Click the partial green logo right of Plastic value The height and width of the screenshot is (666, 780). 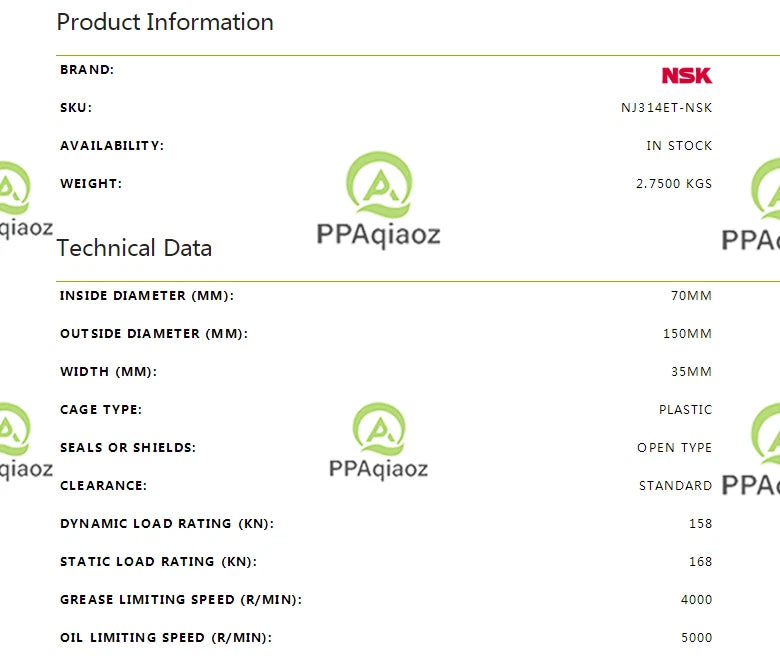pyautogui.click(x=751, y=449)
